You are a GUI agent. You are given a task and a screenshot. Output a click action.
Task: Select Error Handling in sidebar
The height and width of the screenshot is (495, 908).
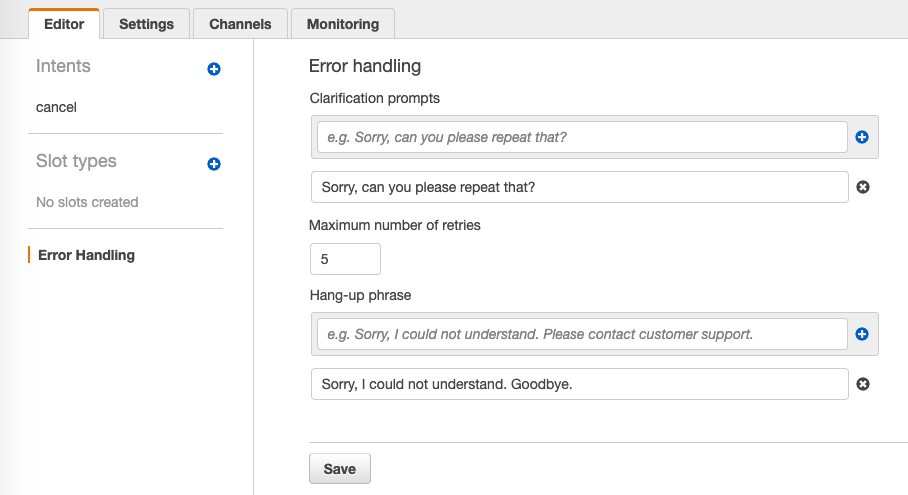click(86, 255)
